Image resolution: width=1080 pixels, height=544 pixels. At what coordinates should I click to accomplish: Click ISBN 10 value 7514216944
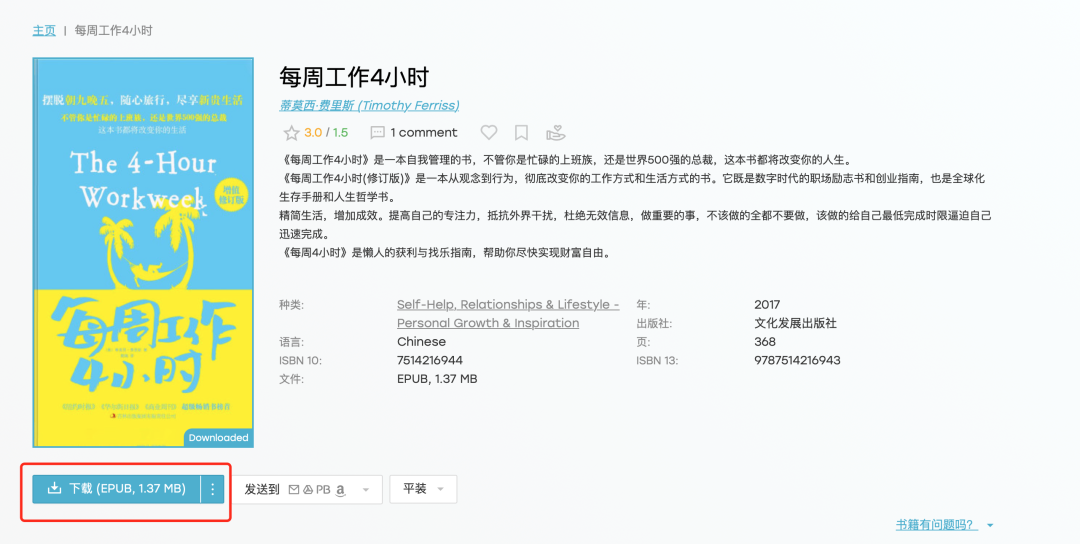tap(430, 360)
